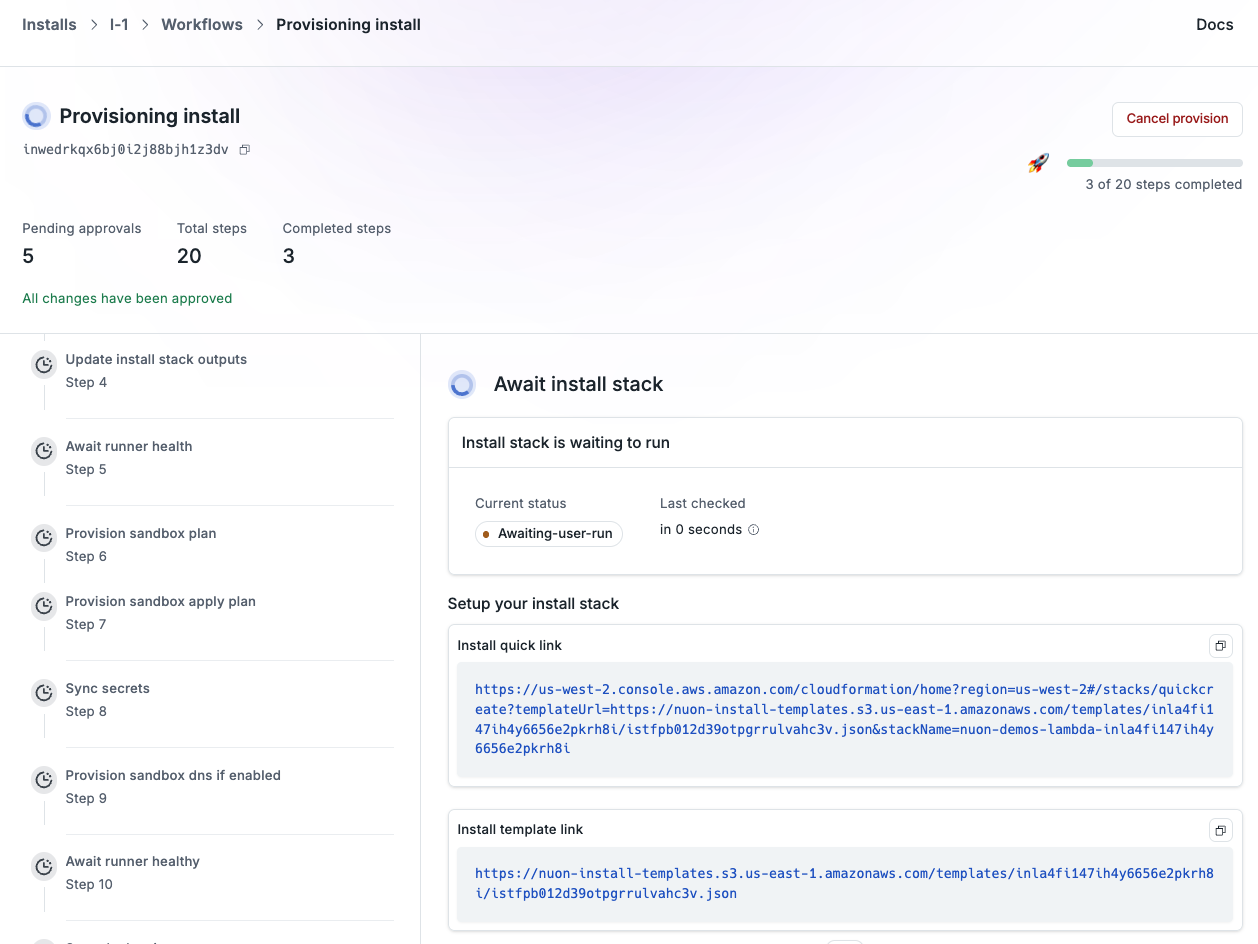Click the steps completed progress bar
This screenshot has height=944, width=1258.
(x=1155, y=163)
